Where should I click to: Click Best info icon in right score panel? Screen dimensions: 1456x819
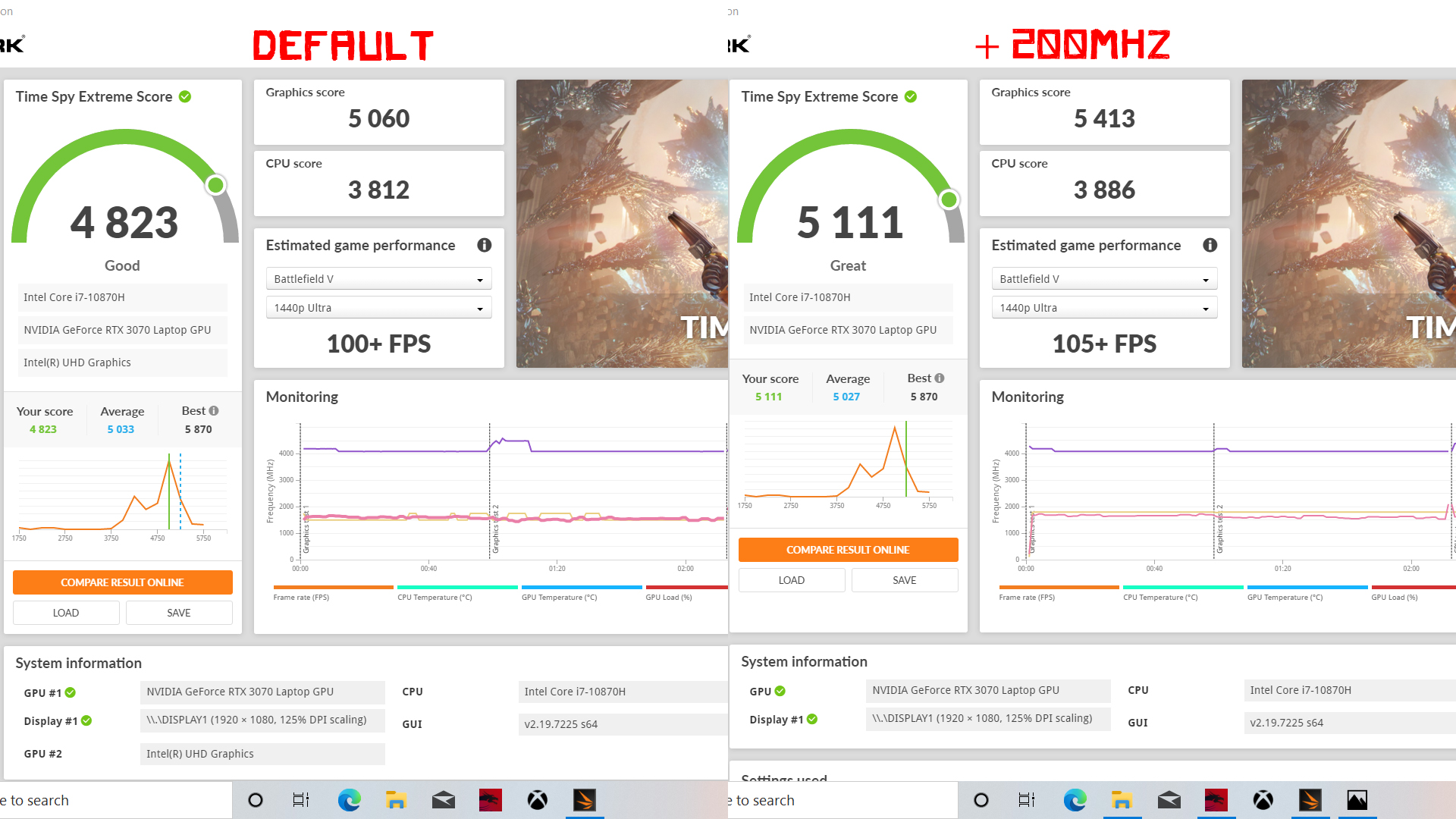(x=940, y=378)
